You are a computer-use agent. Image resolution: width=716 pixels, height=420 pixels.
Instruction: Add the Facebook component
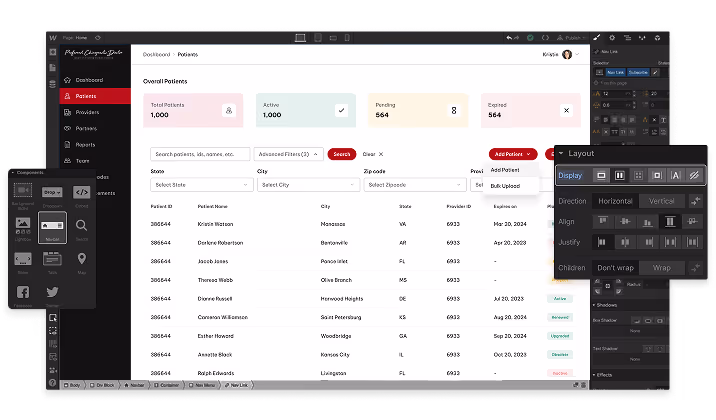click(x=23, y=294)
